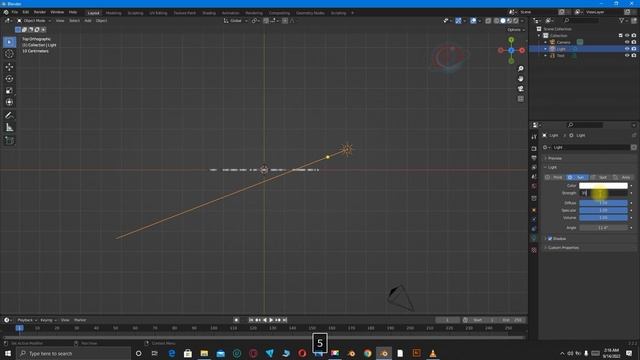Expand the Custom Properties panel
Viewport: 640px width, 360px height.
[x=563, y=247]
